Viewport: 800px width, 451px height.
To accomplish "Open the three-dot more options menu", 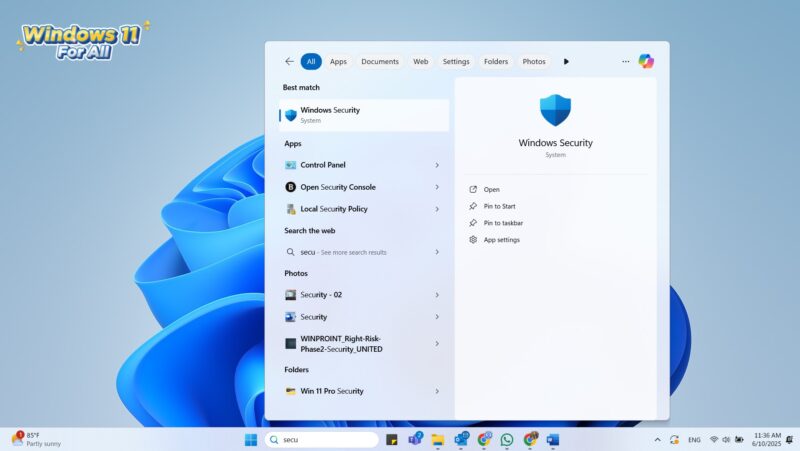I will coord(626,61).
